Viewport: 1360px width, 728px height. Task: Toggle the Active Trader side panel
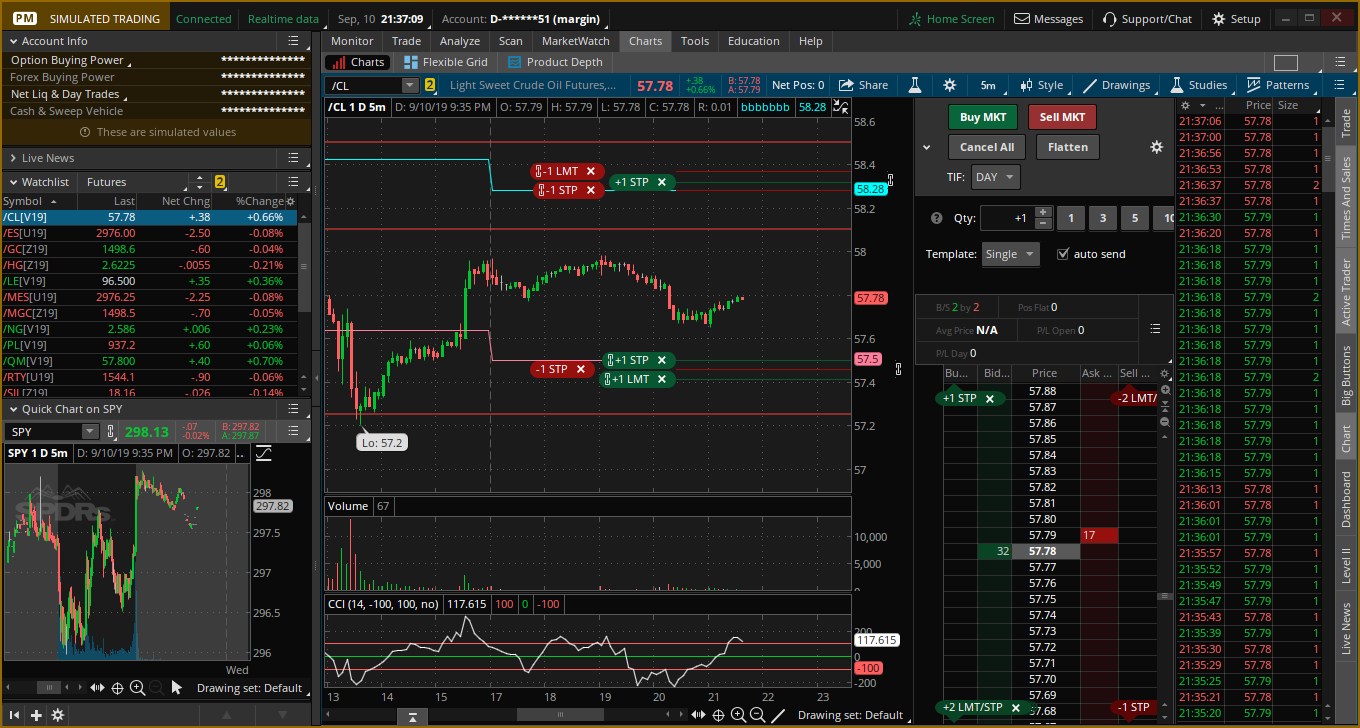(1346, 293)
